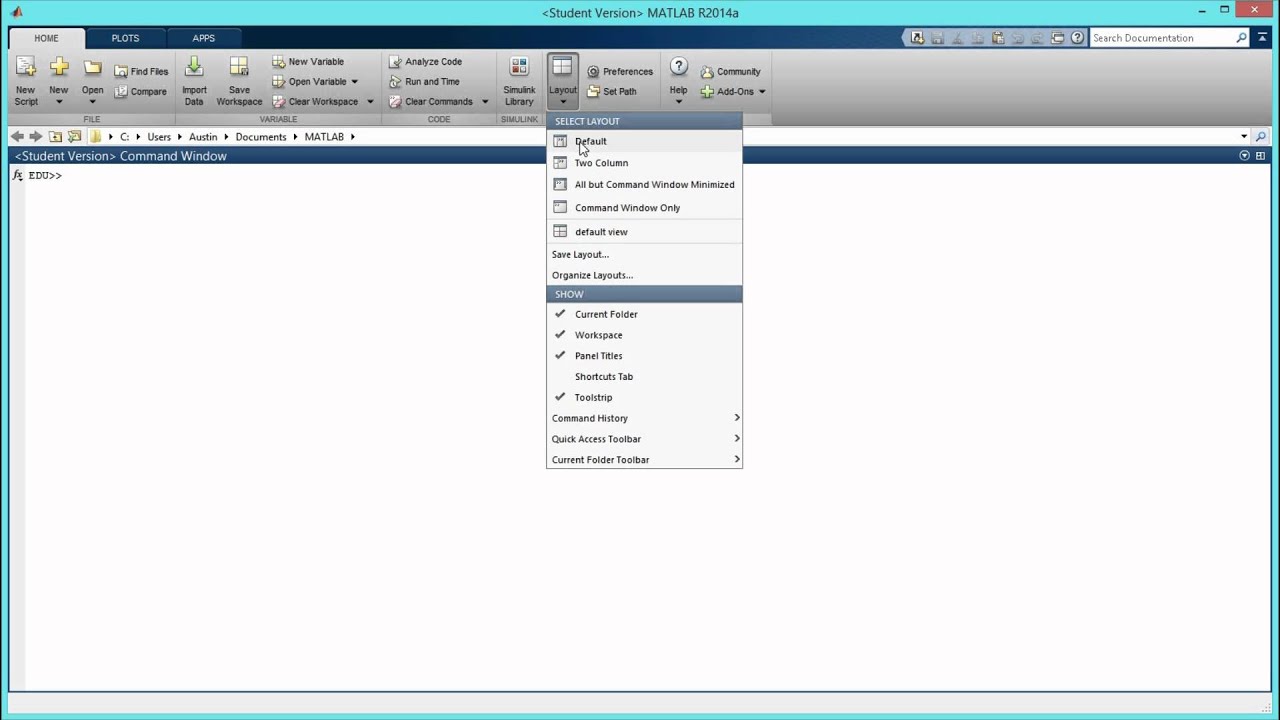Maximize the Command Window panel
Viewport: 1280px width, 720px height.
coord(1260,156)
